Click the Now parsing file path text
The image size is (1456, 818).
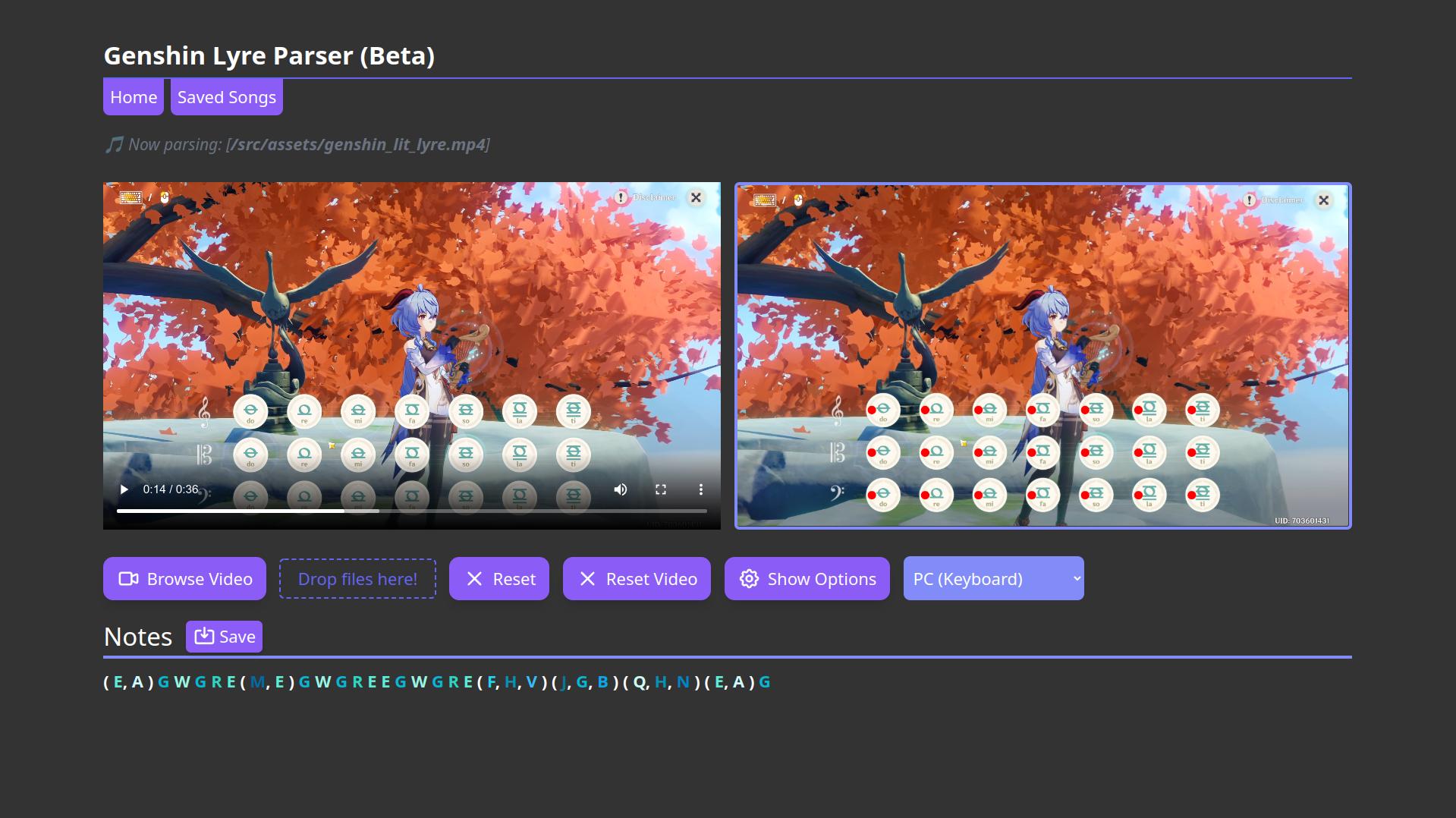coord(357,144)
